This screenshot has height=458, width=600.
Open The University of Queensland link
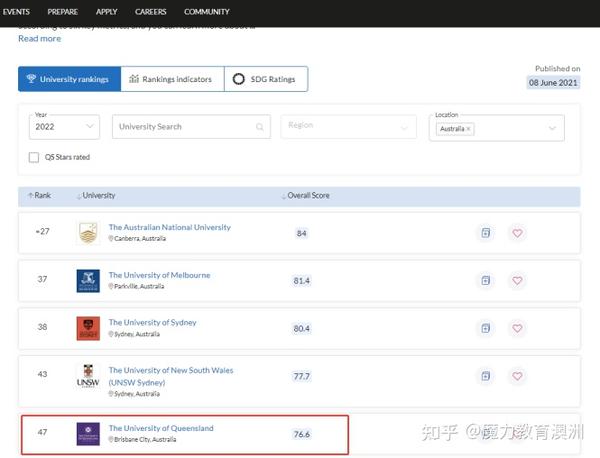tap(161, 428)
